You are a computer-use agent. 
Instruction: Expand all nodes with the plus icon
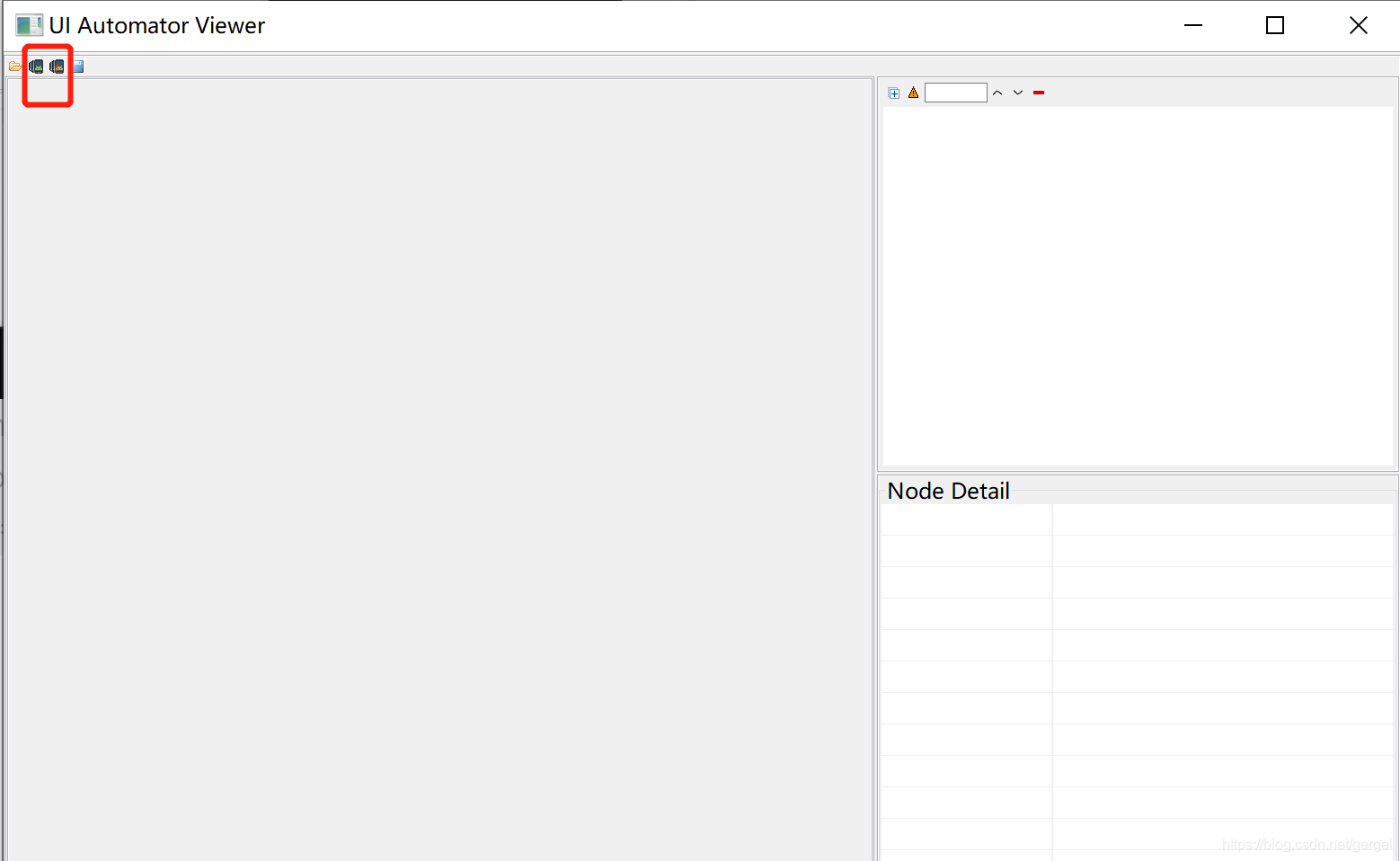click(x=894, y=93)
